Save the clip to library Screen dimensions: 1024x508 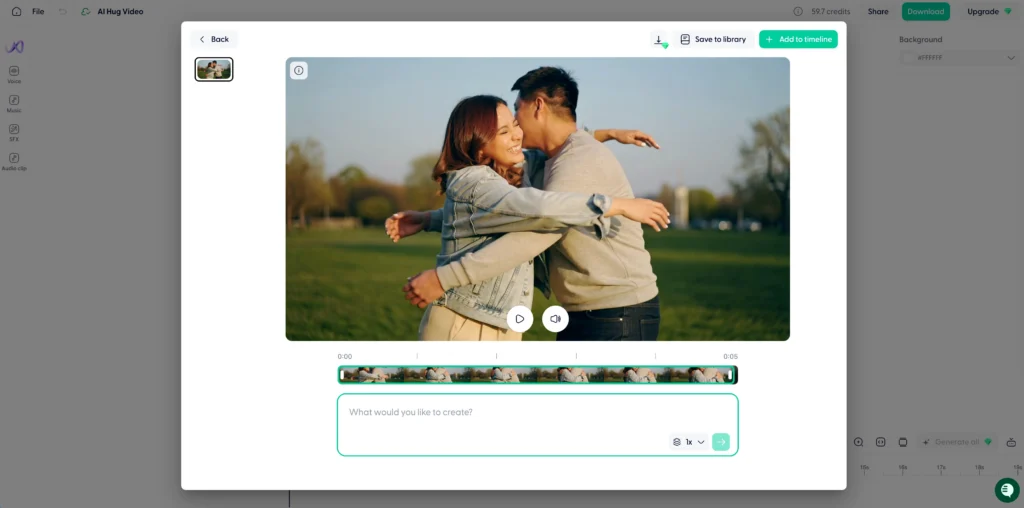click(713, 39)
